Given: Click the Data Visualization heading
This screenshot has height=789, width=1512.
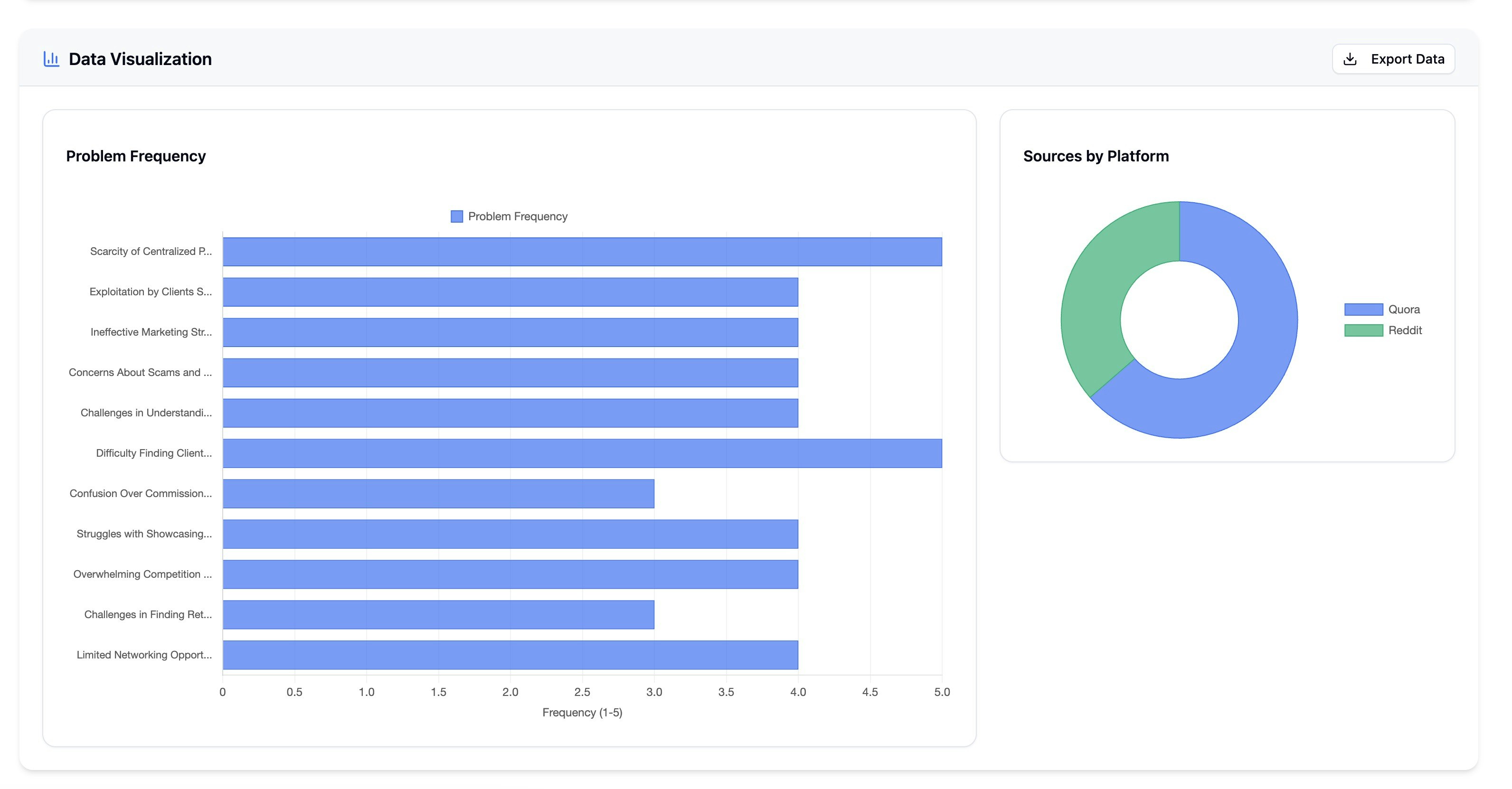Looking at the screenshot, I should [140, 59].
